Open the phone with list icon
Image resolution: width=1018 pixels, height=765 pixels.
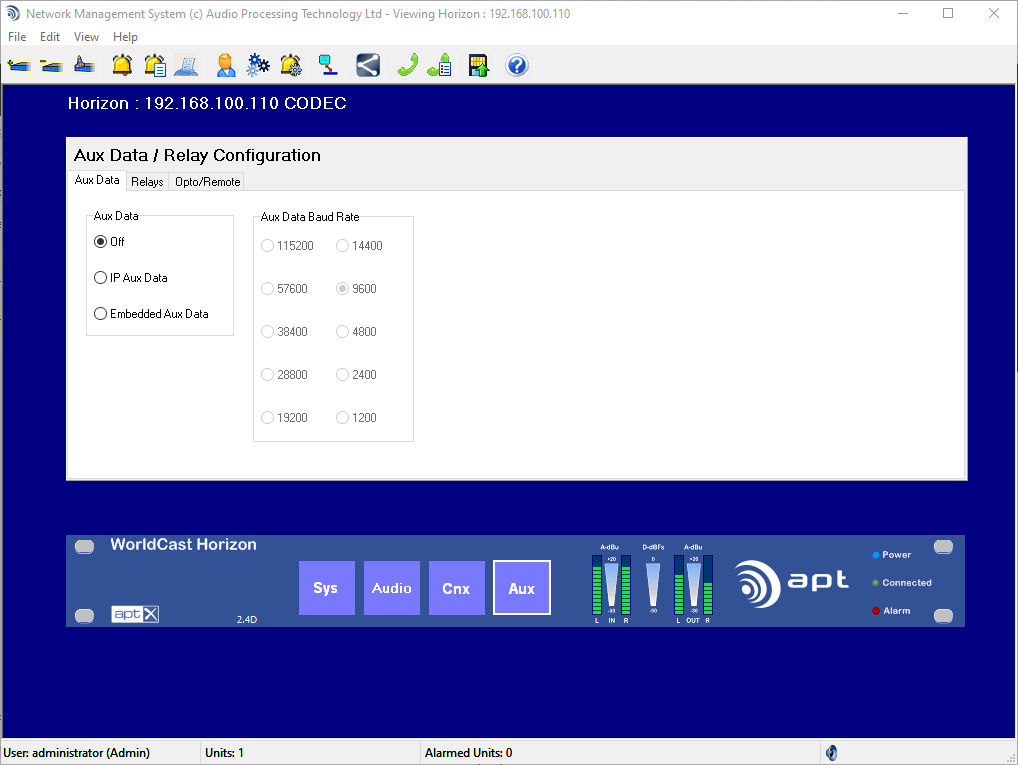click(x=440, y=66)
